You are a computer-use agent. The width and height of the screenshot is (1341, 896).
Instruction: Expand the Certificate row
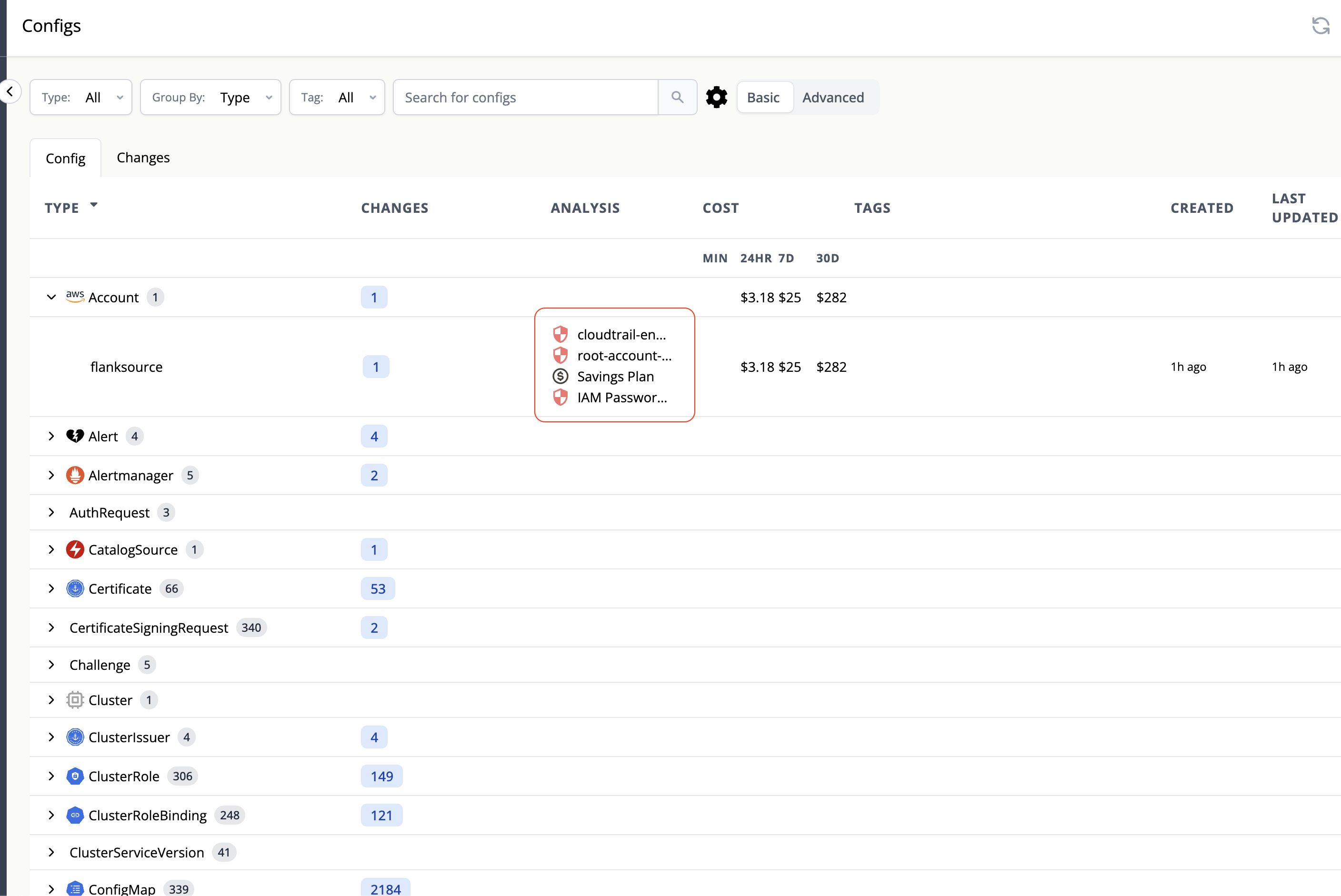(x=51, y=588)
